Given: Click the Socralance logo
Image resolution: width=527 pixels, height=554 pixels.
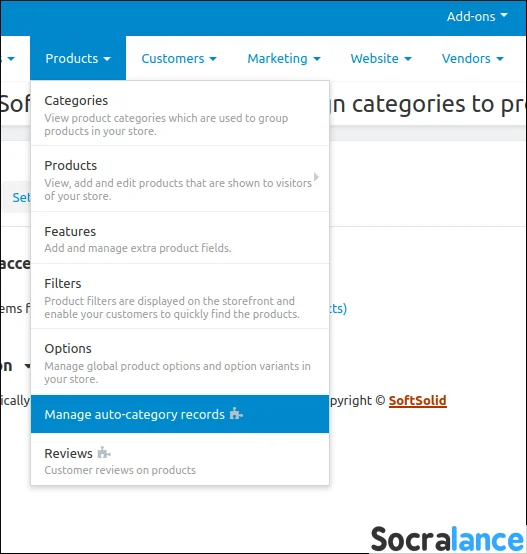Looking at the screenshot, I should [x=447, y=538].
